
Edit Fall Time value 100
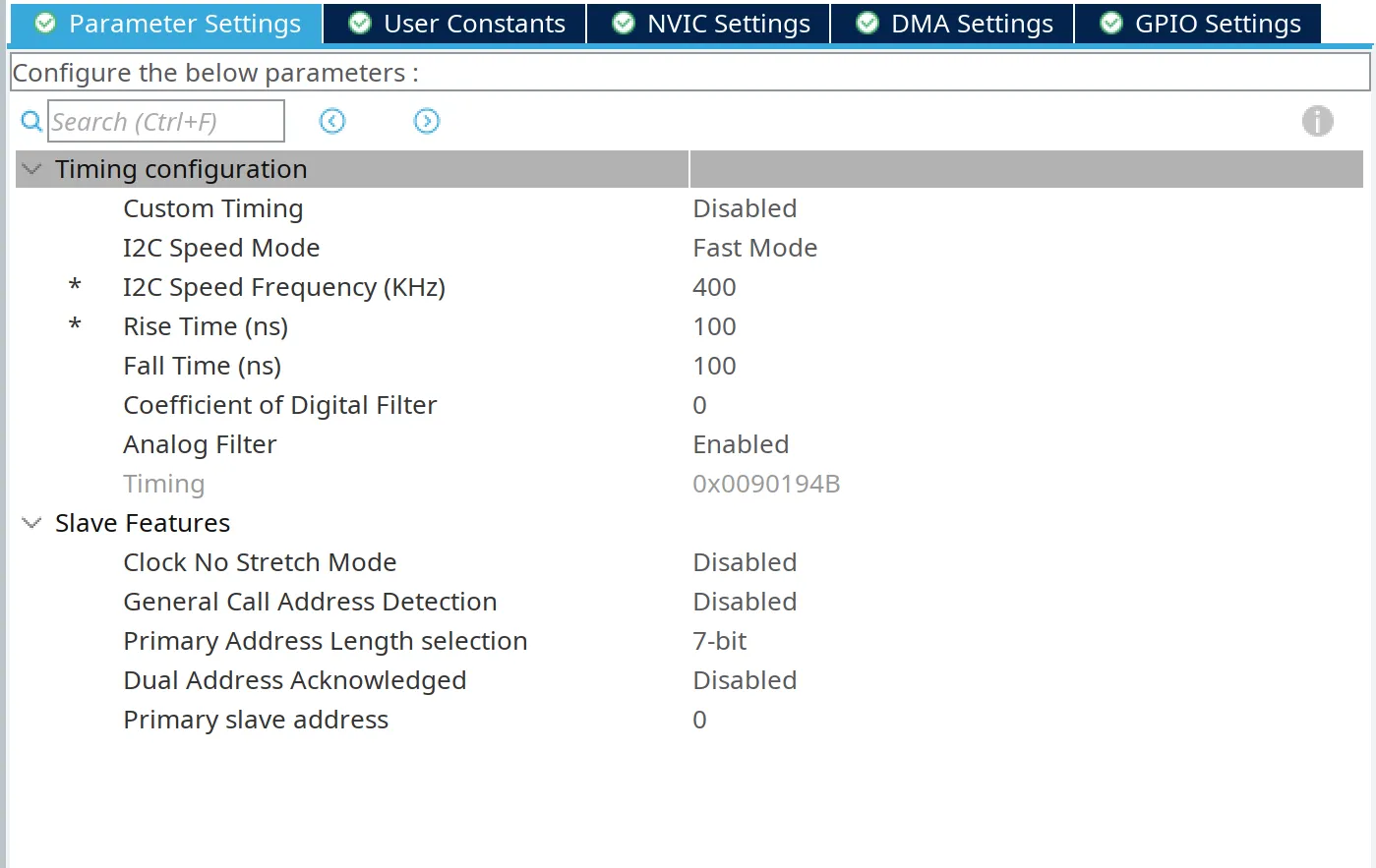[x=714, y=366]
